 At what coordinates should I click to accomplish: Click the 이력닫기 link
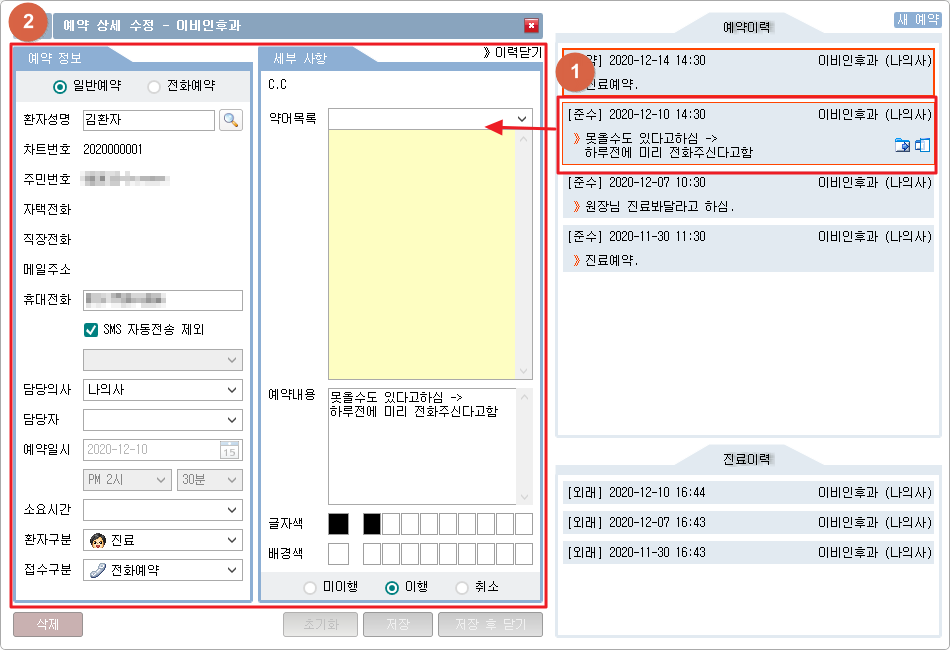point(511,53)
